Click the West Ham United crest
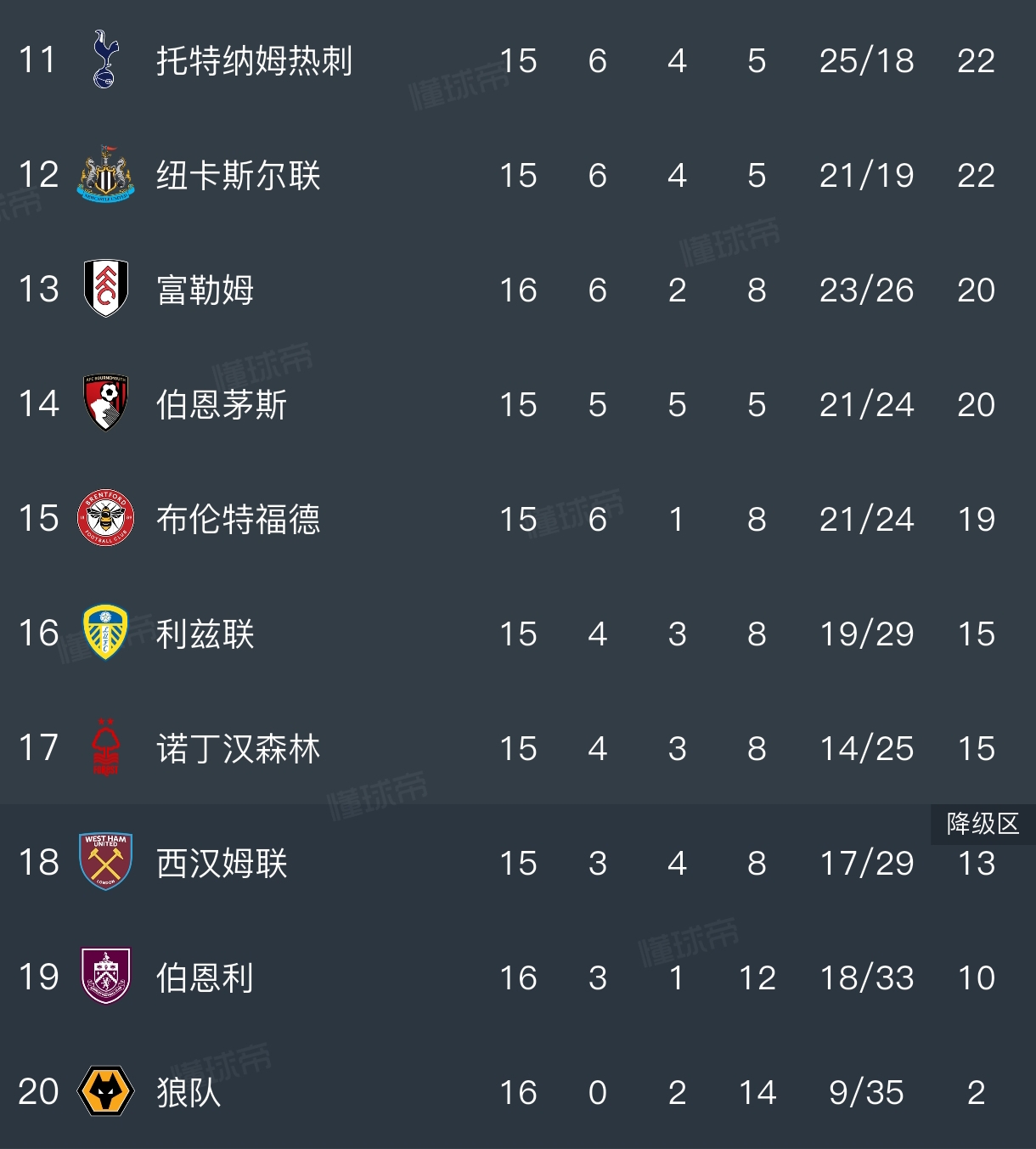The height and width of the screenshot is (1149, 1036). pyautogui.click(x=106, y=862)
